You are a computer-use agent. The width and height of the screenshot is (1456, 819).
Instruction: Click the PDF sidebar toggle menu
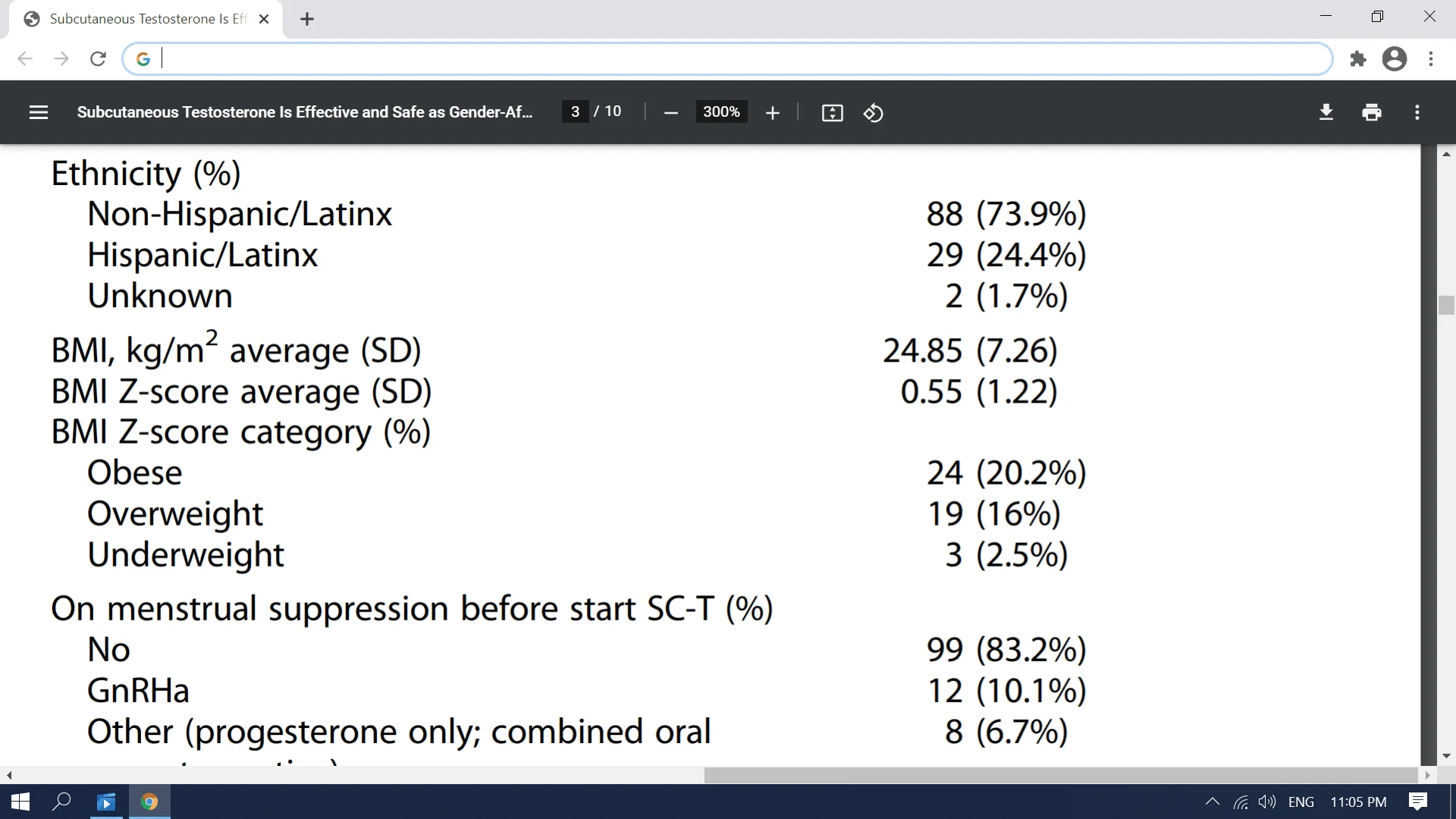tap(37, 112)
